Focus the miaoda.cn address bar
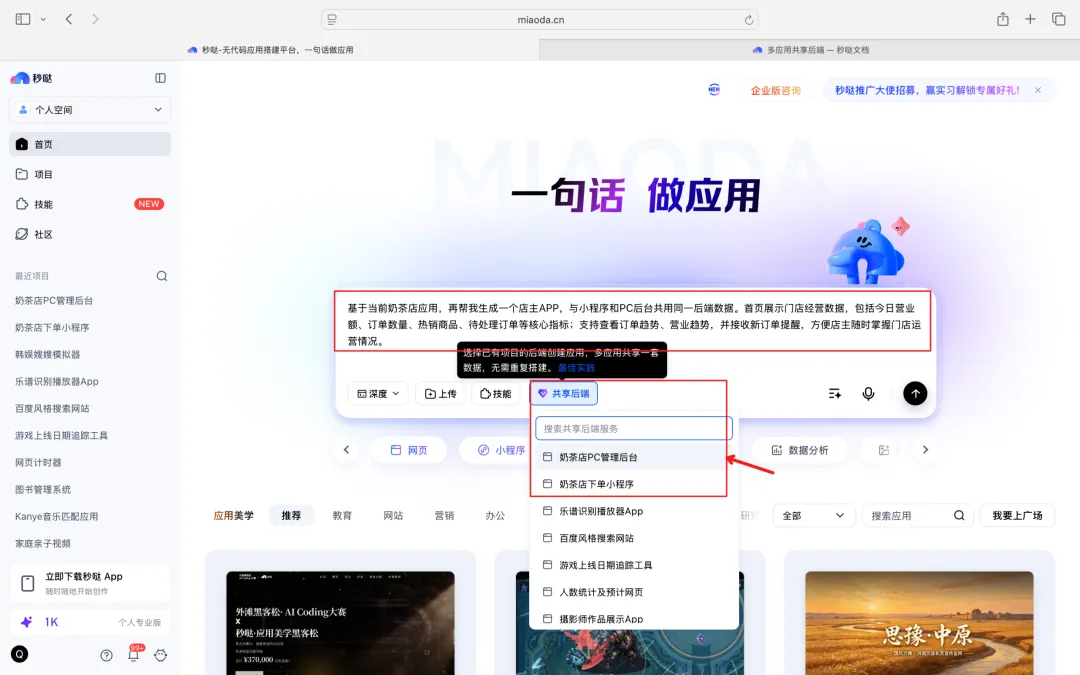 tap(540, 20)
